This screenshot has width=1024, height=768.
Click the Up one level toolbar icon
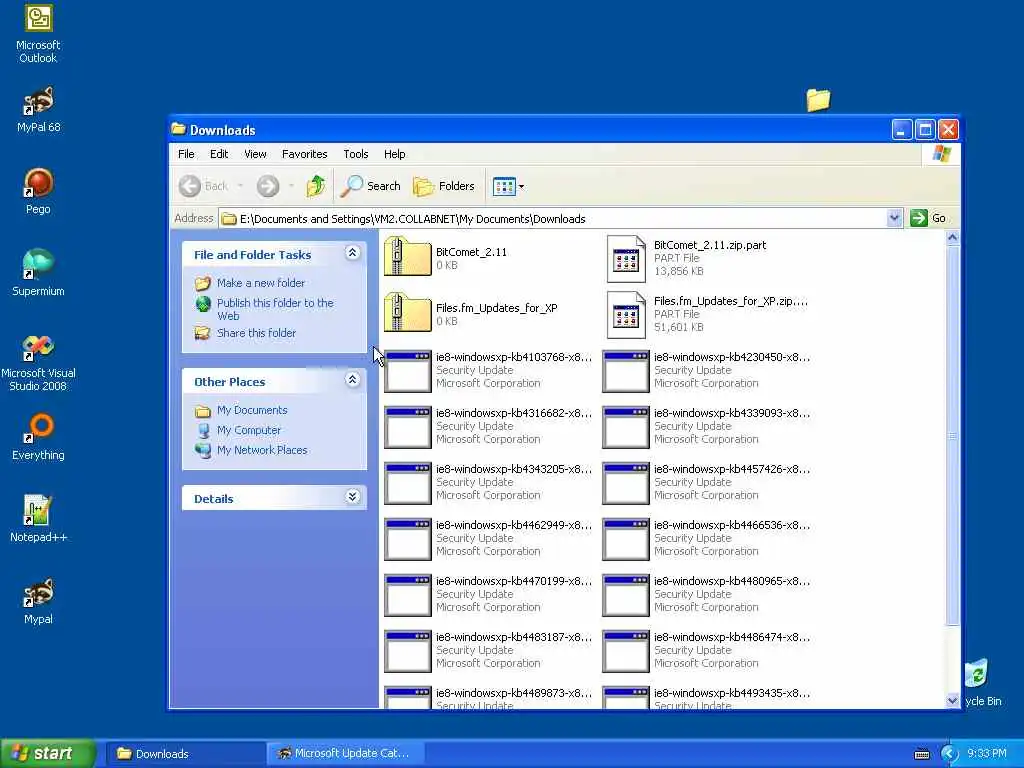point(316,186)
